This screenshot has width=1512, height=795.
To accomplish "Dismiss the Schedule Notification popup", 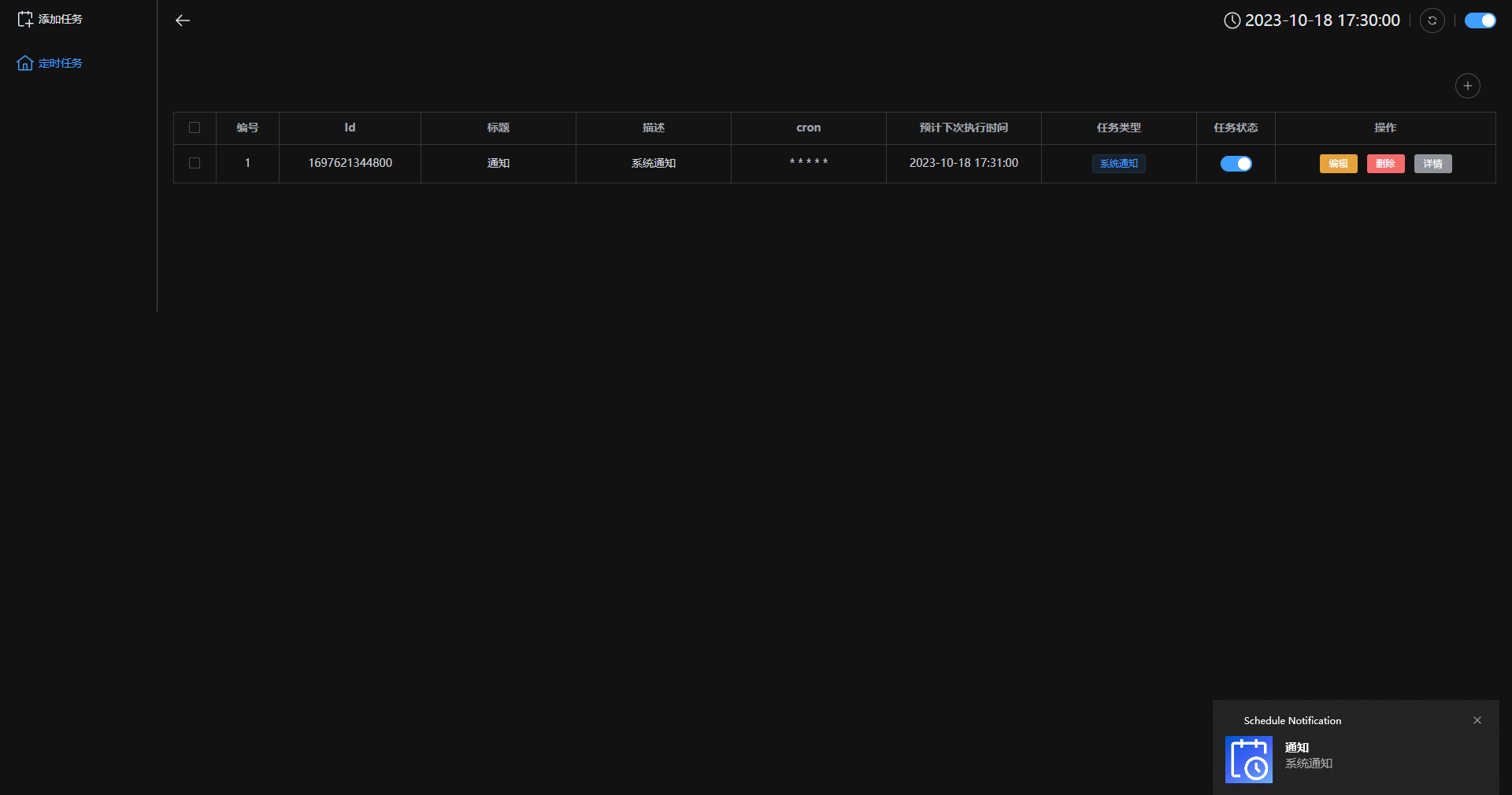I will pos(1478,720).
